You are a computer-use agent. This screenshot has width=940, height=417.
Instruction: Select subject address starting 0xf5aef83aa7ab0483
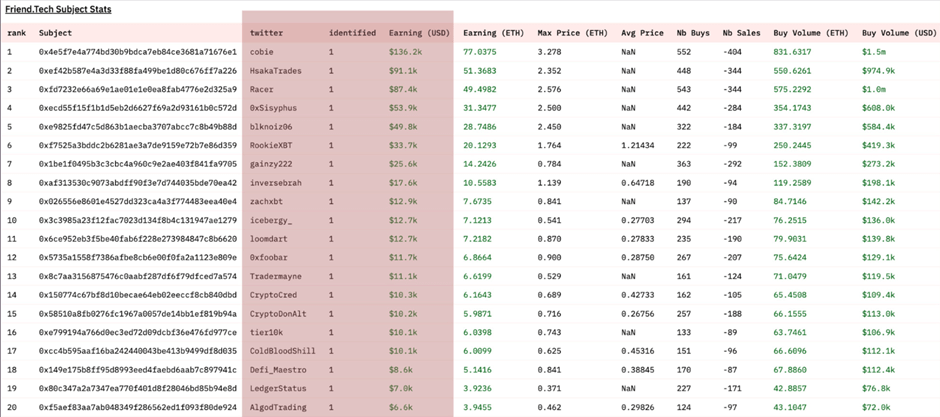[138, 407]
